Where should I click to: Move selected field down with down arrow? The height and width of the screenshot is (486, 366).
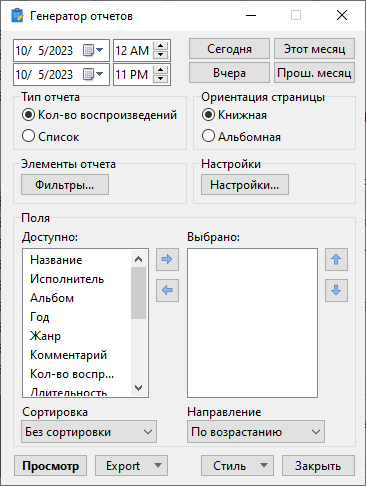[336, 290]
